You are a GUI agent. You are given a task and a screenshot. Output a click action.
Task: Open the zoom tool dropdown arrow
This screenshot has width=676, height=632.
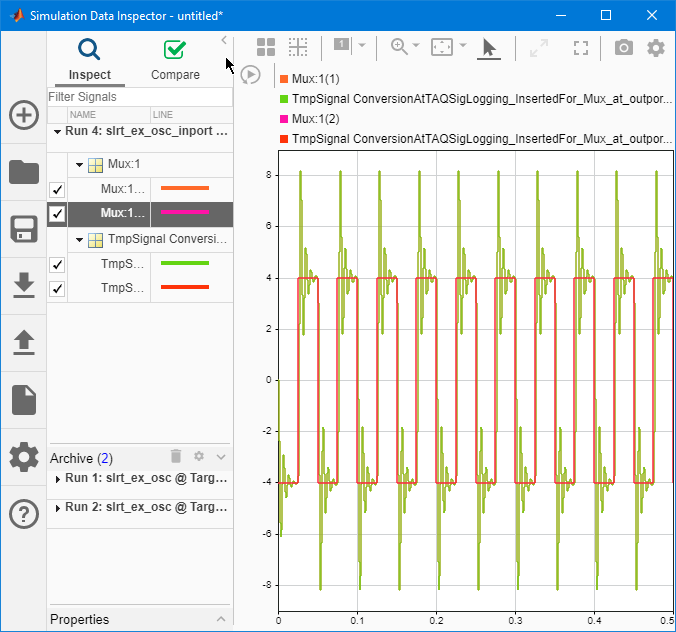[x=415, y=47]
